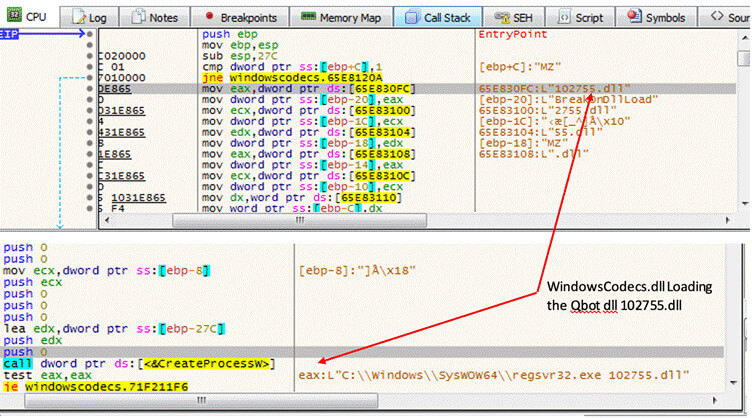Switch to the Log tab
The image size is (752, 418).
(89, 17)
